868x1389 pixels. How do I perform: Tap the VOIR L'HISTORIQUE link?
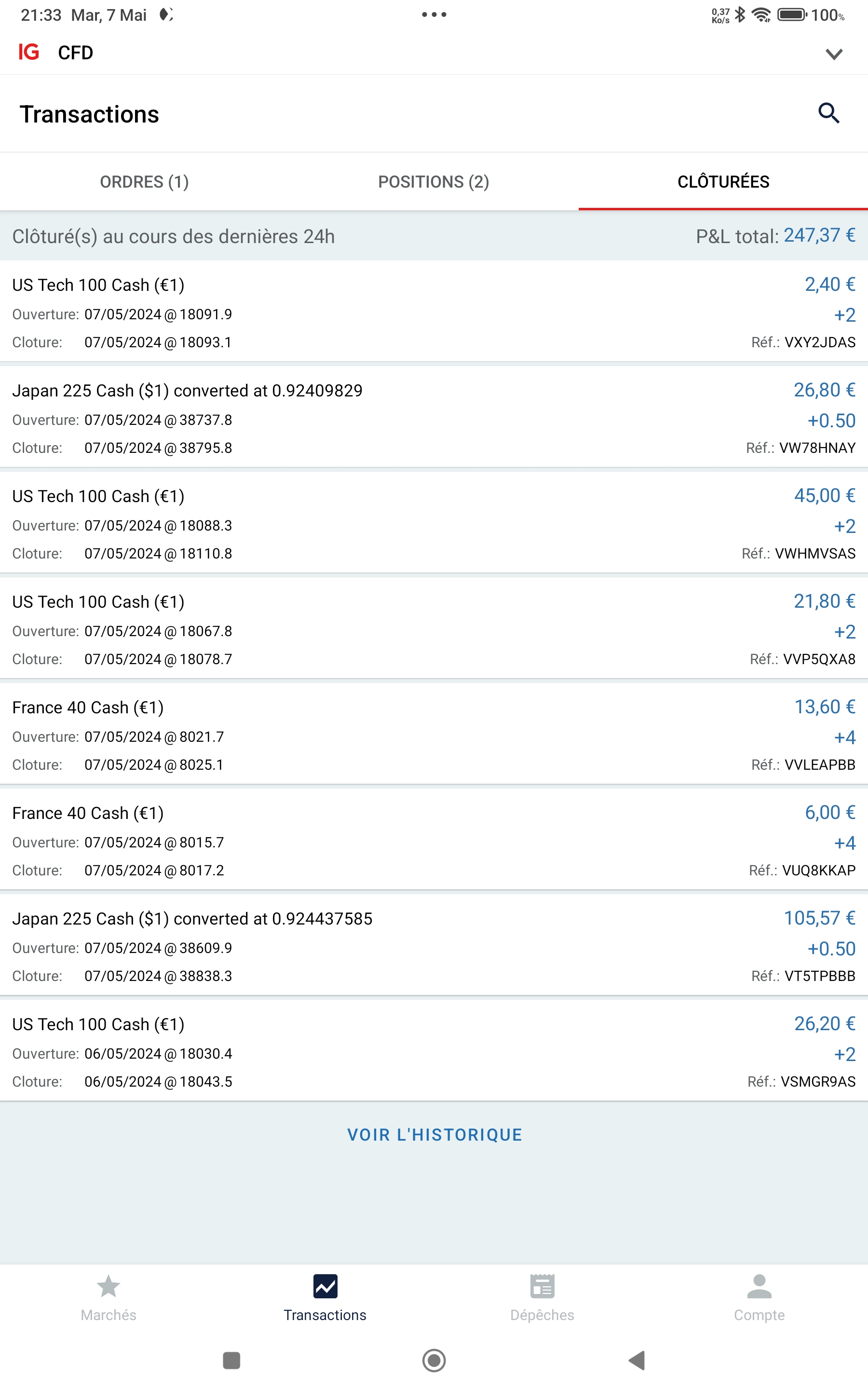[x=434, y=1135]
